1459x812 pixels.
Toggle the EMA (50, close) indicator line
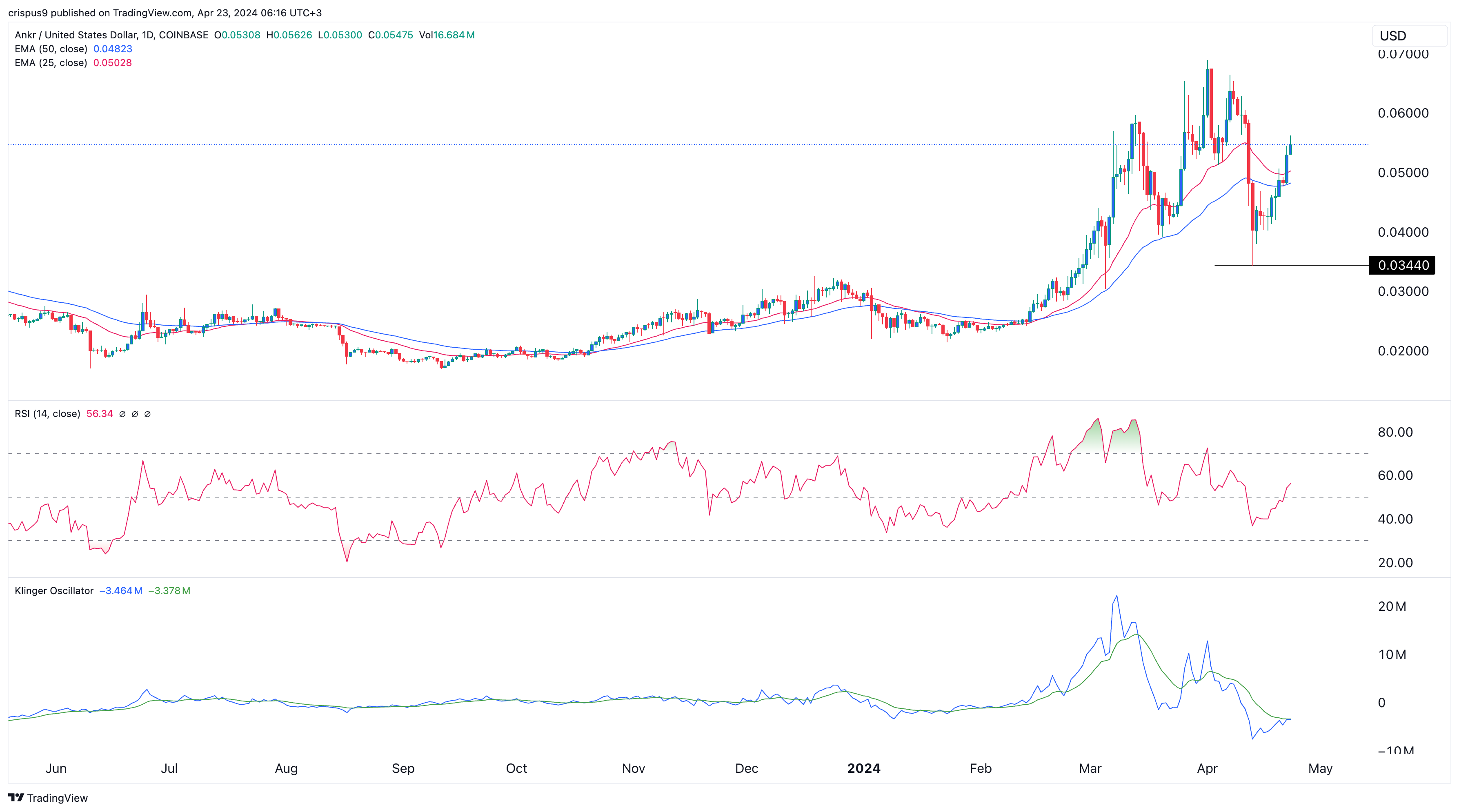pos(51,49)
